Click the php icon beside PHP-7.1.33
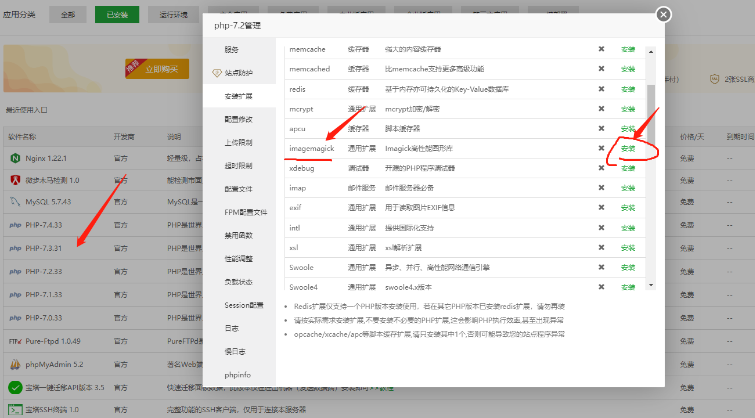 click(15, 295)
